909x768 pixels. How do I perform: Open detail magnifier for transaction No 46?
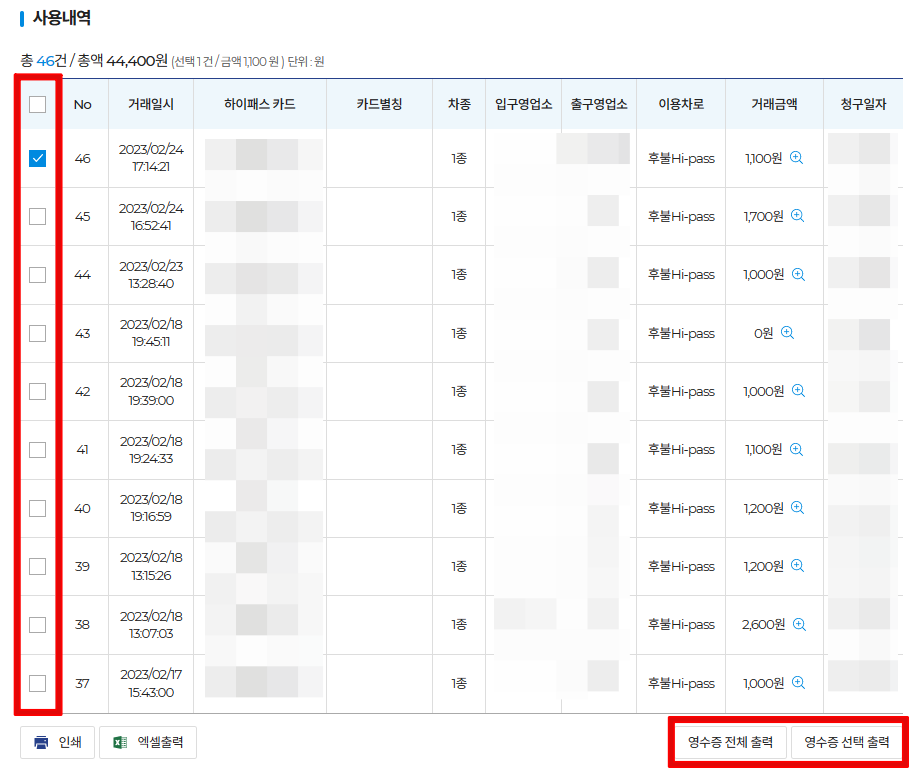[x=797, y=158]
